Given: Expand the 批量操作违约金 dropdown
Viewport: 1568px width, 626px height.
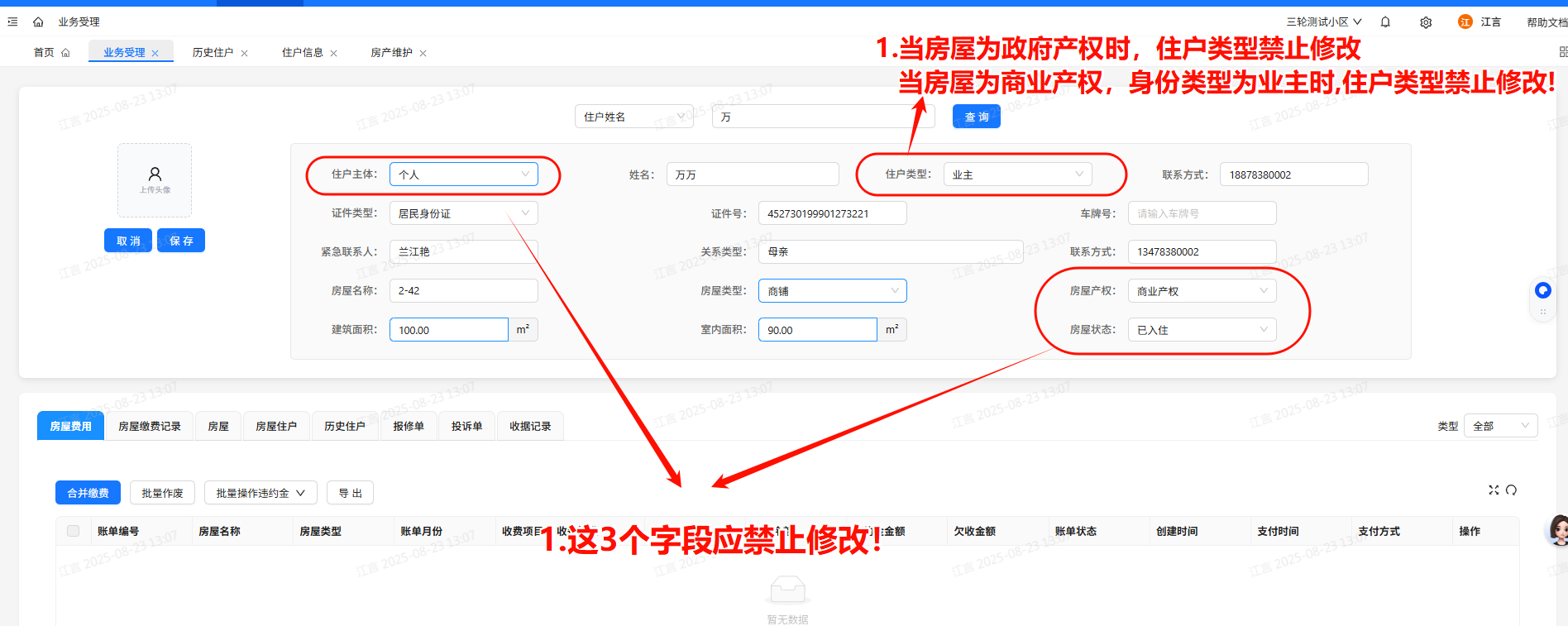Looking at the screenshot, I should click(x=260, y=493).
